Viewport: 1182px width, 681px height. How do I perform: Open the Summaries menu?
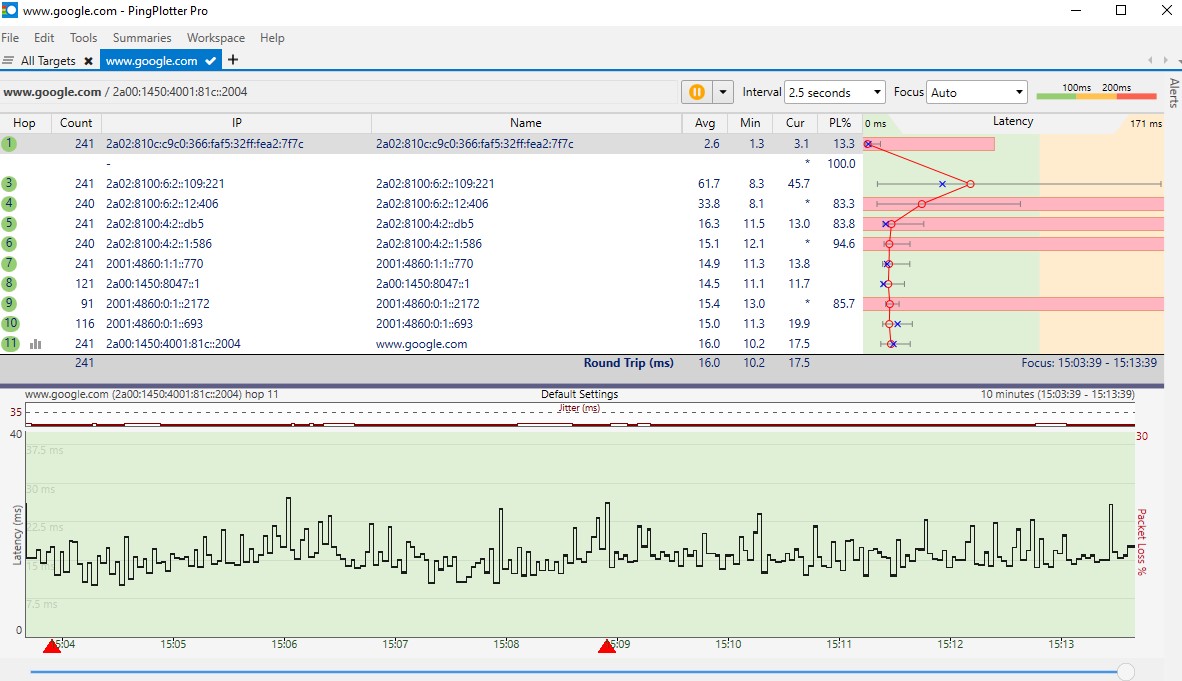(142, 38)
